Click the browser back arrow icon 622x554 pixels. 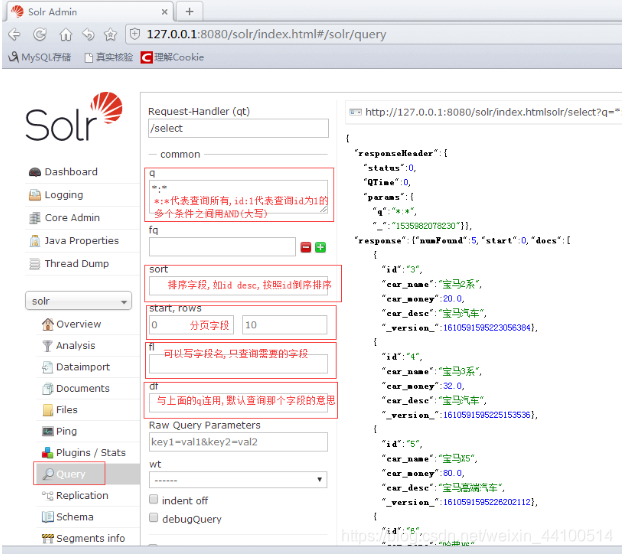[x=14, y=35]
